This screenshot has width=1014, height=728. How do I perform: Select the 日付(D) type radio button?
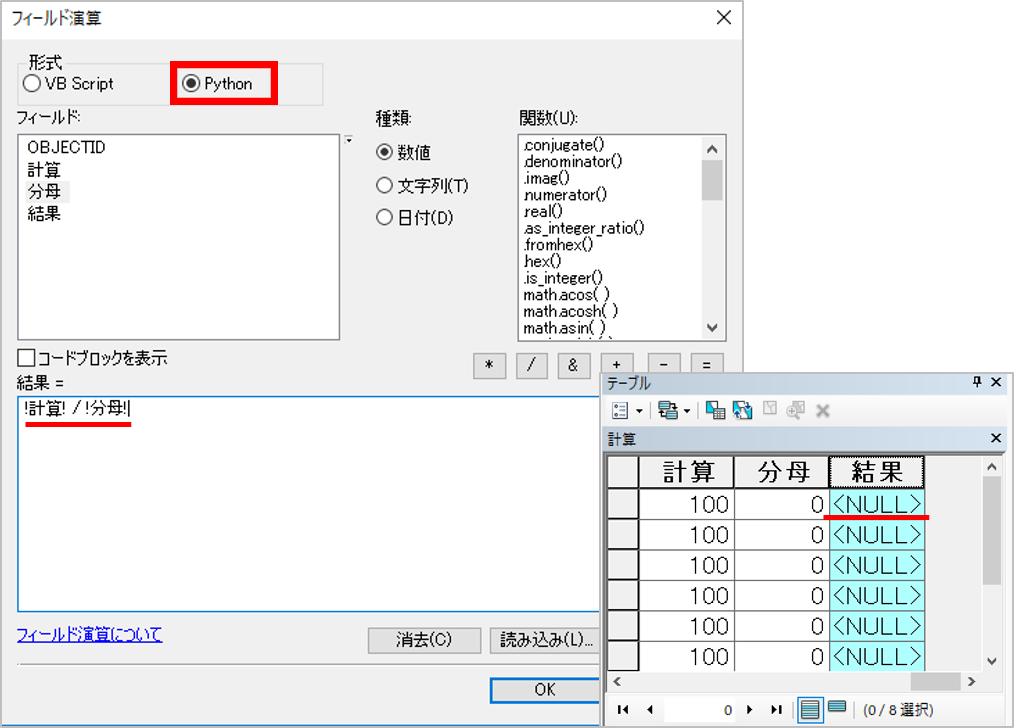(384, 217)
